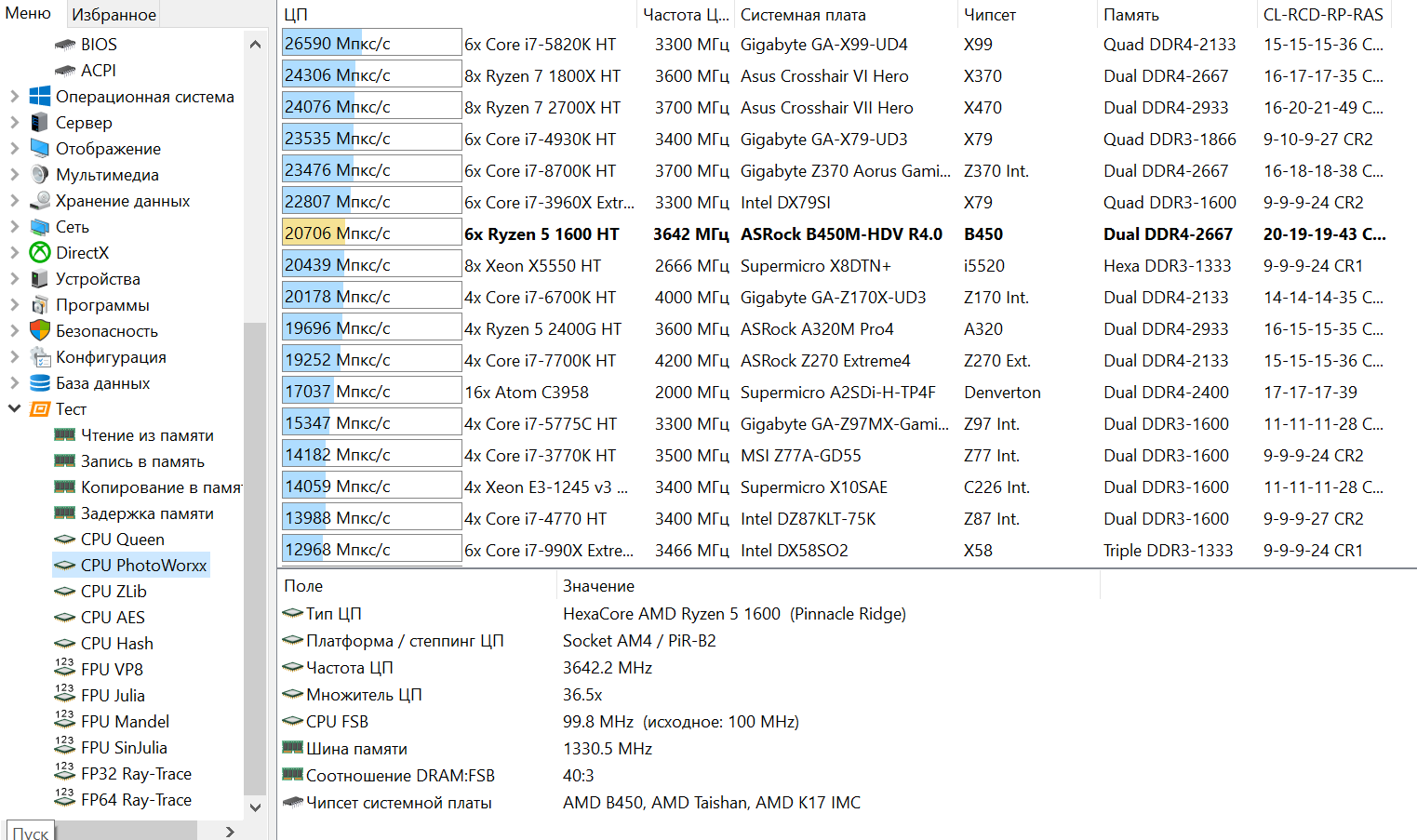Select the highlighted 20706 Мпкс/с result bar
1417x840 pixels.
(x=371, y=233)
